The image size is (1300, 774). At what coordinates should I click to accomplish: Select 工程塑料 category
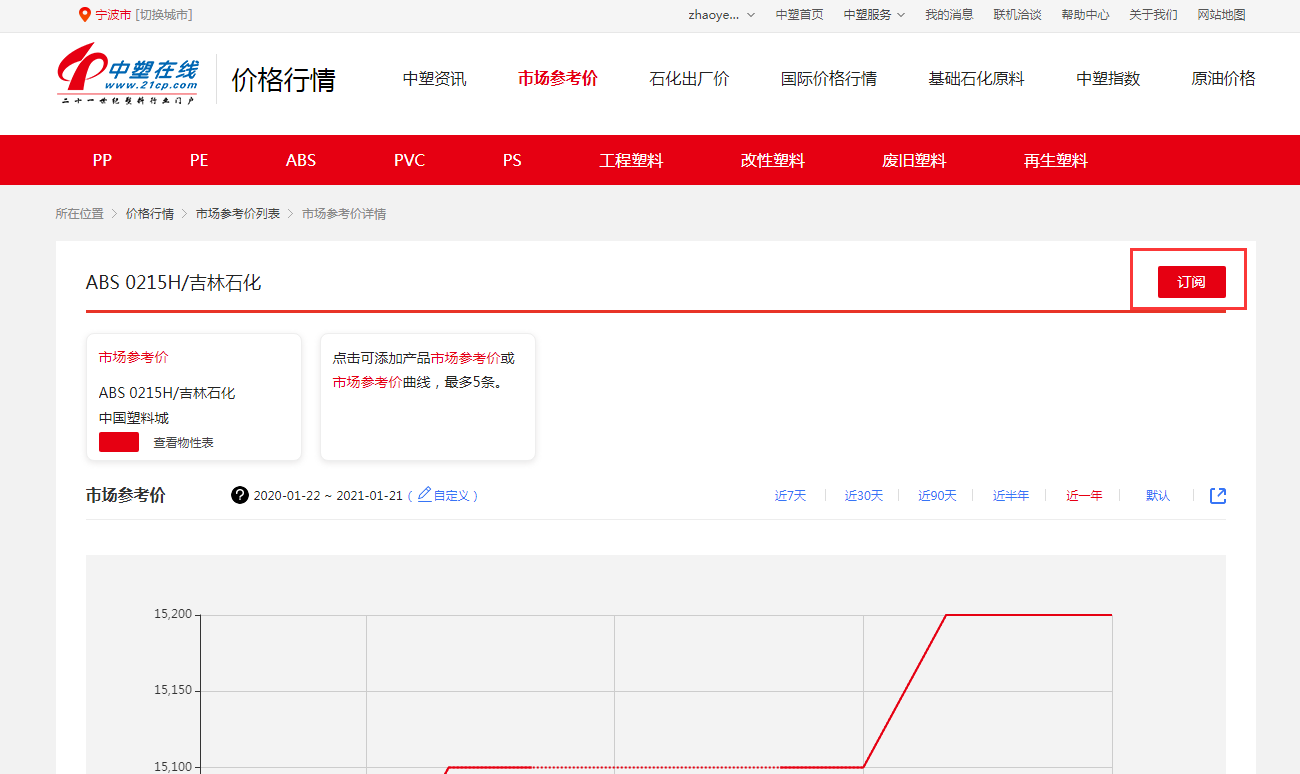631,160
